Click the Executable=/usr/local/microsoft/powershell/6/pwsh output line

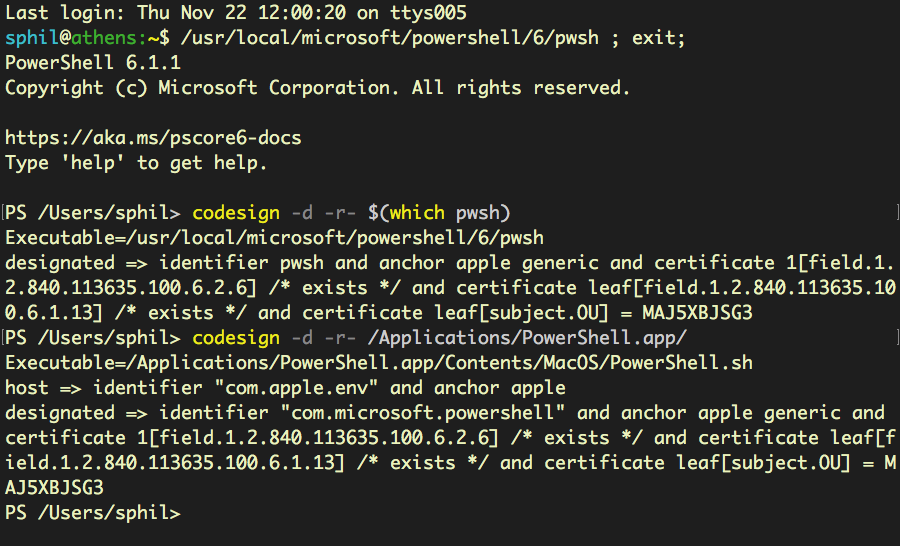point(274,238)
